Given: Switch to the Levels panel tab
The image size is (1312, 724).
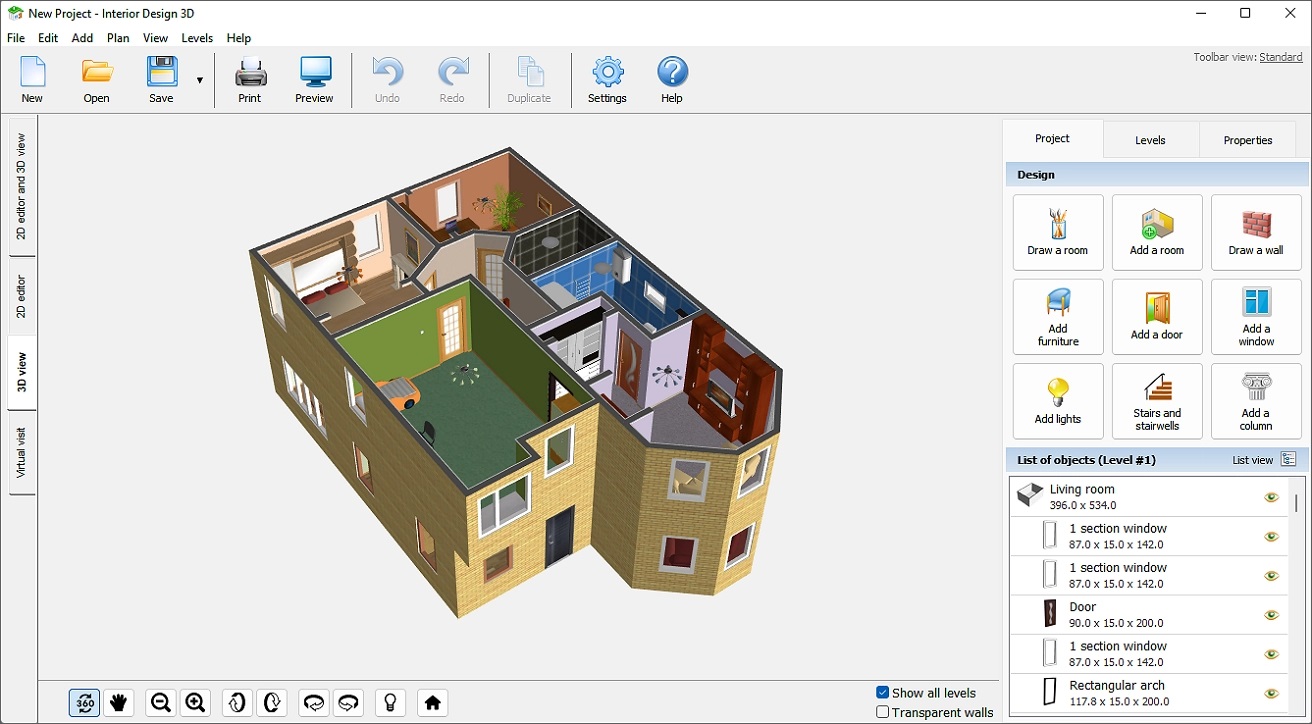Looking at the screenshot, I should pos(1150,140).
